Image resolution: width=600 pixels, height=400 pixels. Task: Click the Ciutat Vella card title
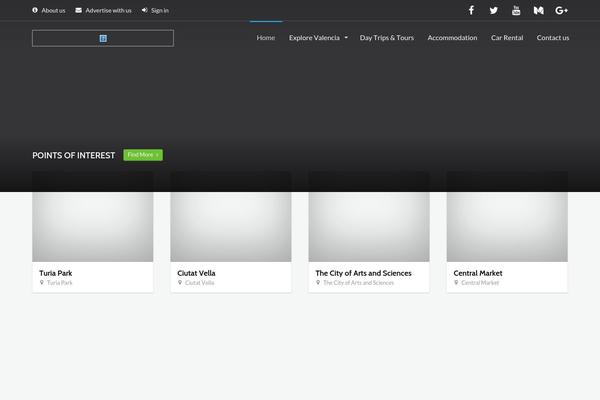[x=196, y=273]
